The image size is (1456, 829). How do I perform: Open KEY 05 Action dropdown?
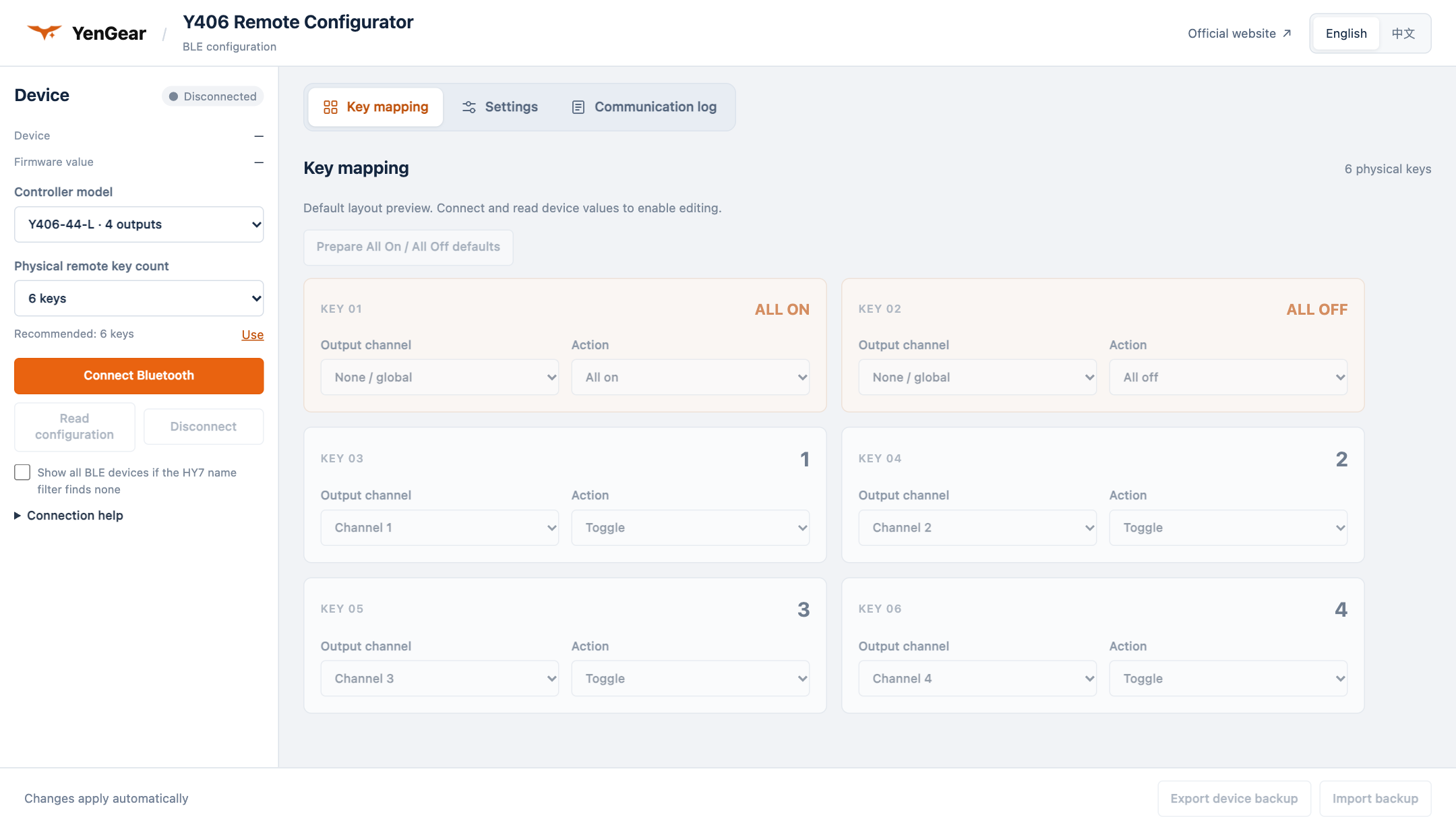pyautogui.click(x=690, y=679)
